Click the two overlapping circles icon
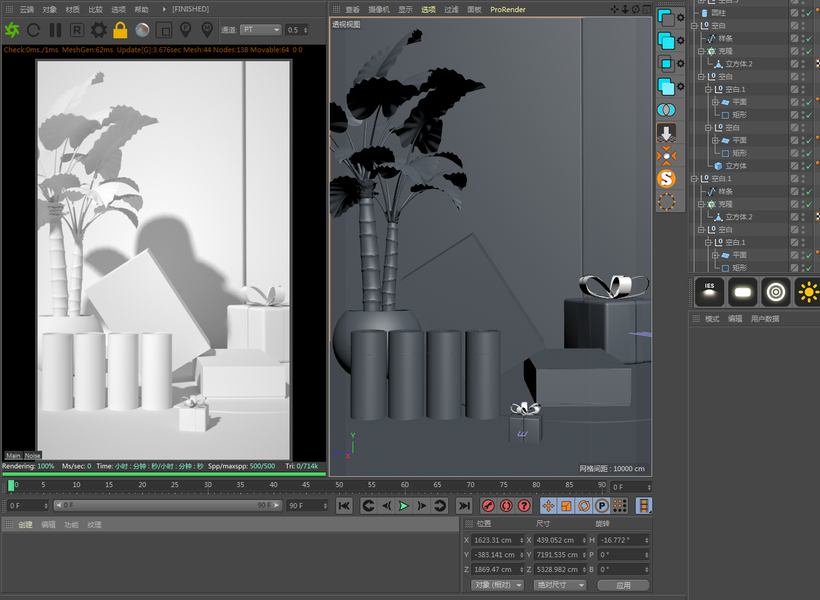The height and width of the screenshot is (600, 820). coord(666,110)
